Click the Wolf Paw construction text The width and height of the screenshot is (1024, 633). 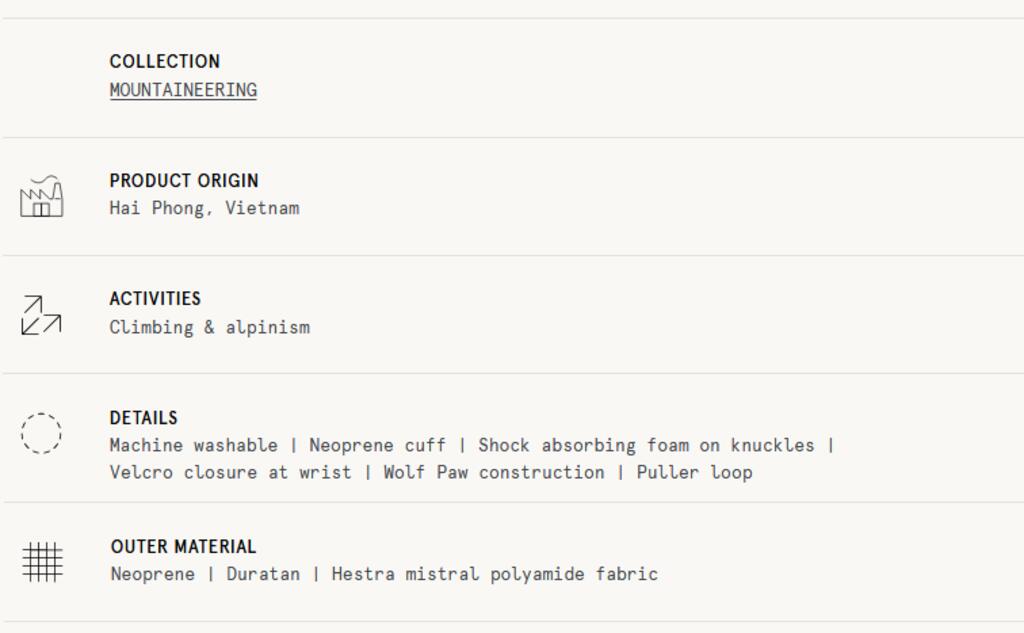click(x=494, y=472)
